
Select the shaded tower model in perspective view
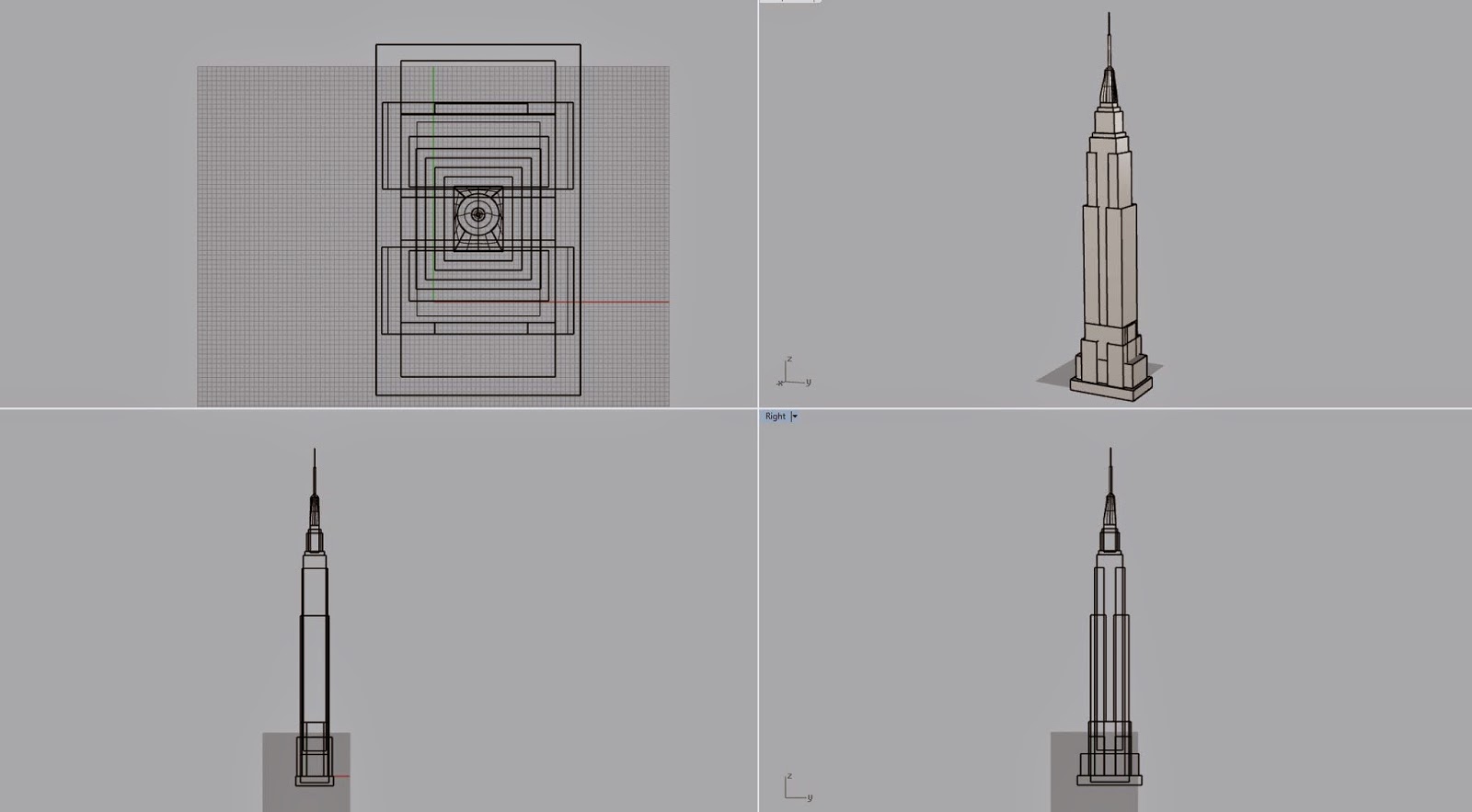point(1110,207)
